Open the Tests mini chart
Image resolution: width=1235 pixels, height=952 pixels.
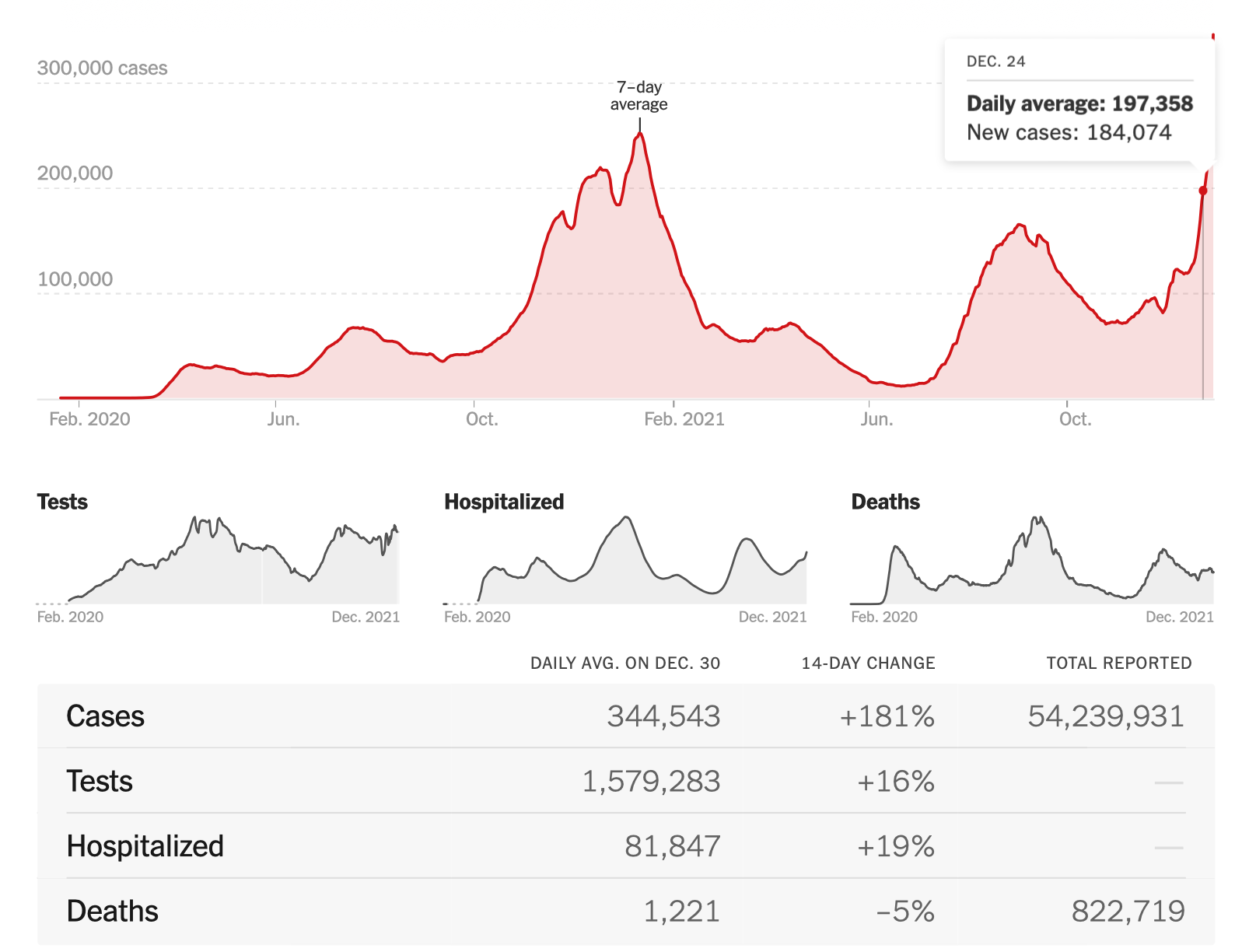coord(218,560)
